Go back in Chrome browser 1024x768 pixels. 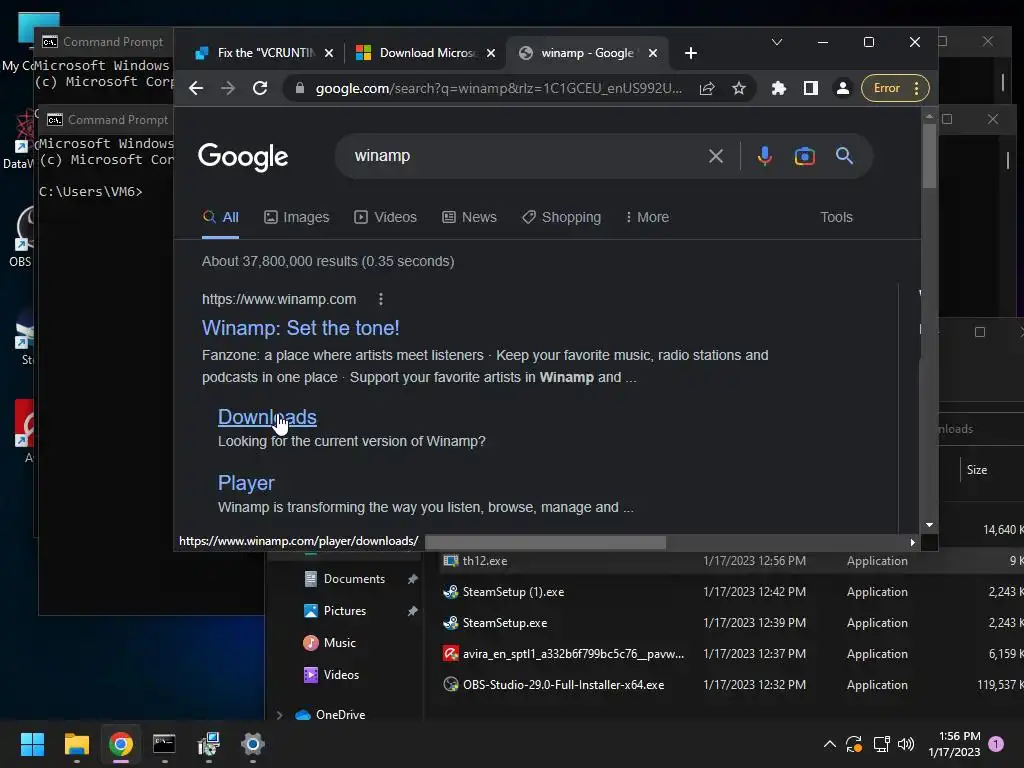(x=196, y=88)
